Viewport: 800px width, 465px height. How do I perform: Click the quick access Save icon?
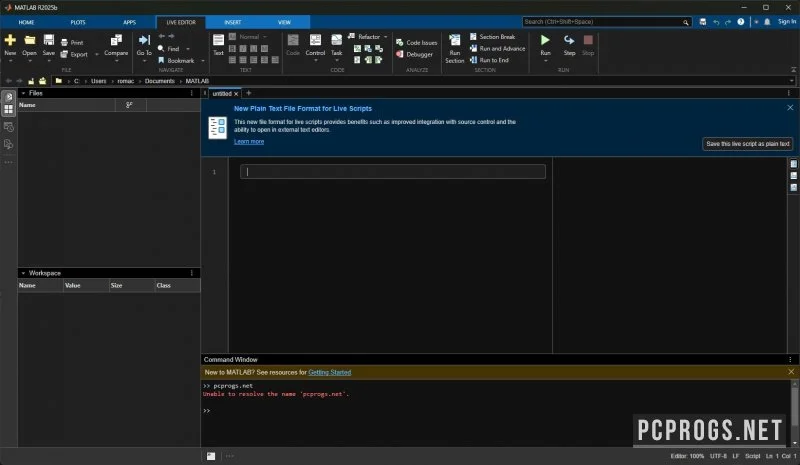coord(703,22)
